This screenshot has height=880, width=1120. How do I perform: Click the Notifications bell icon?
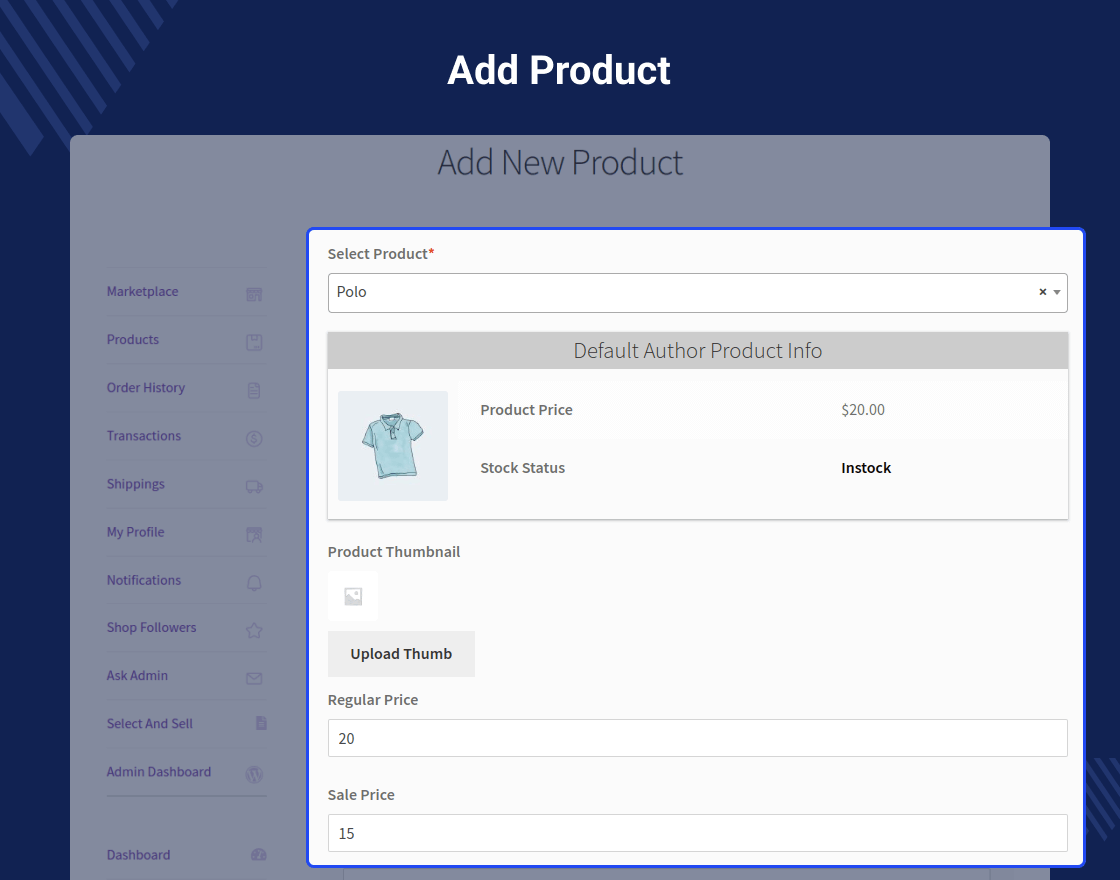pyautogui.click(x=254, y=583)
